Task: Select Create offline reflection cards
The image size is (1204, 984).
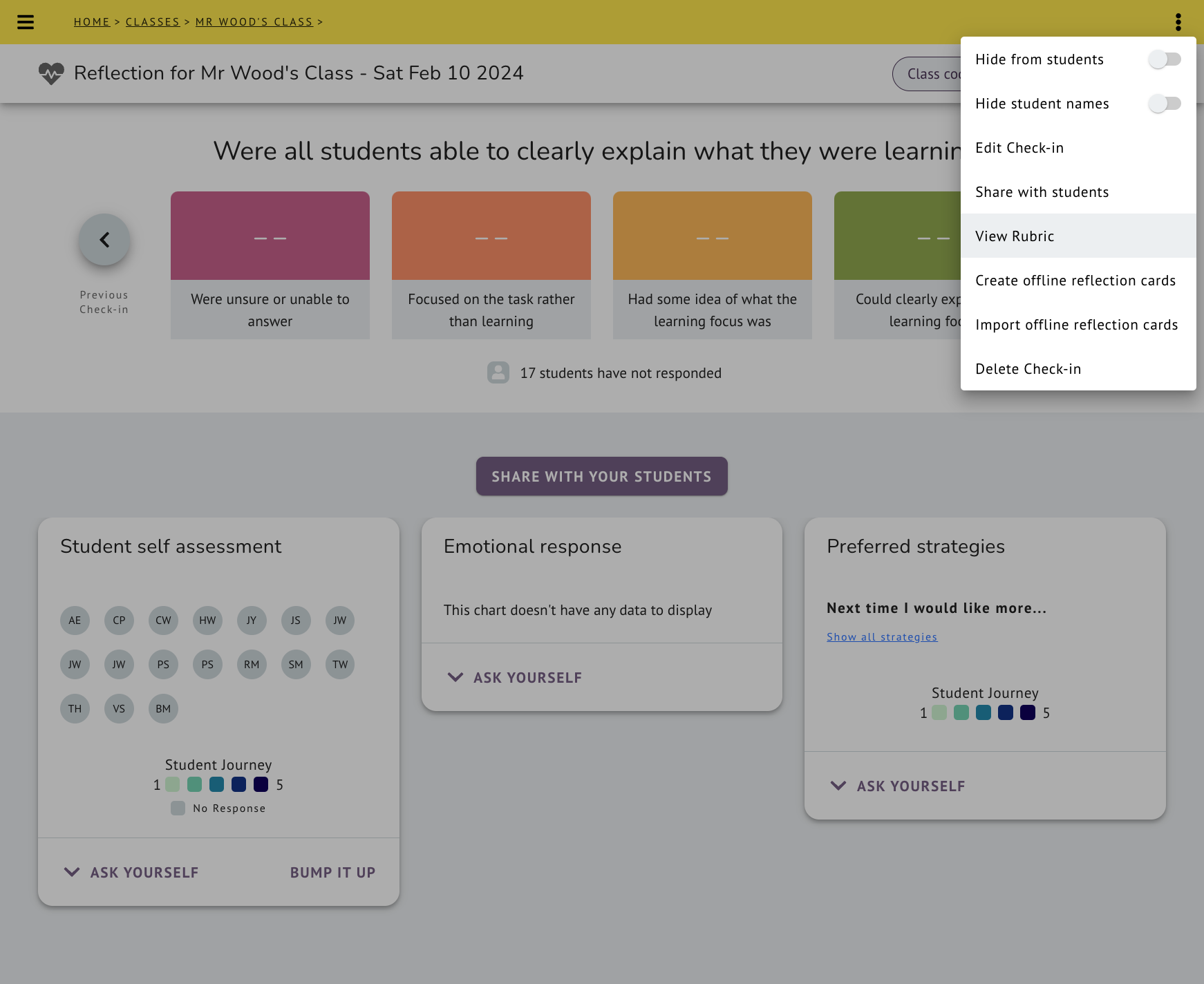Action: pos(1078,281)
